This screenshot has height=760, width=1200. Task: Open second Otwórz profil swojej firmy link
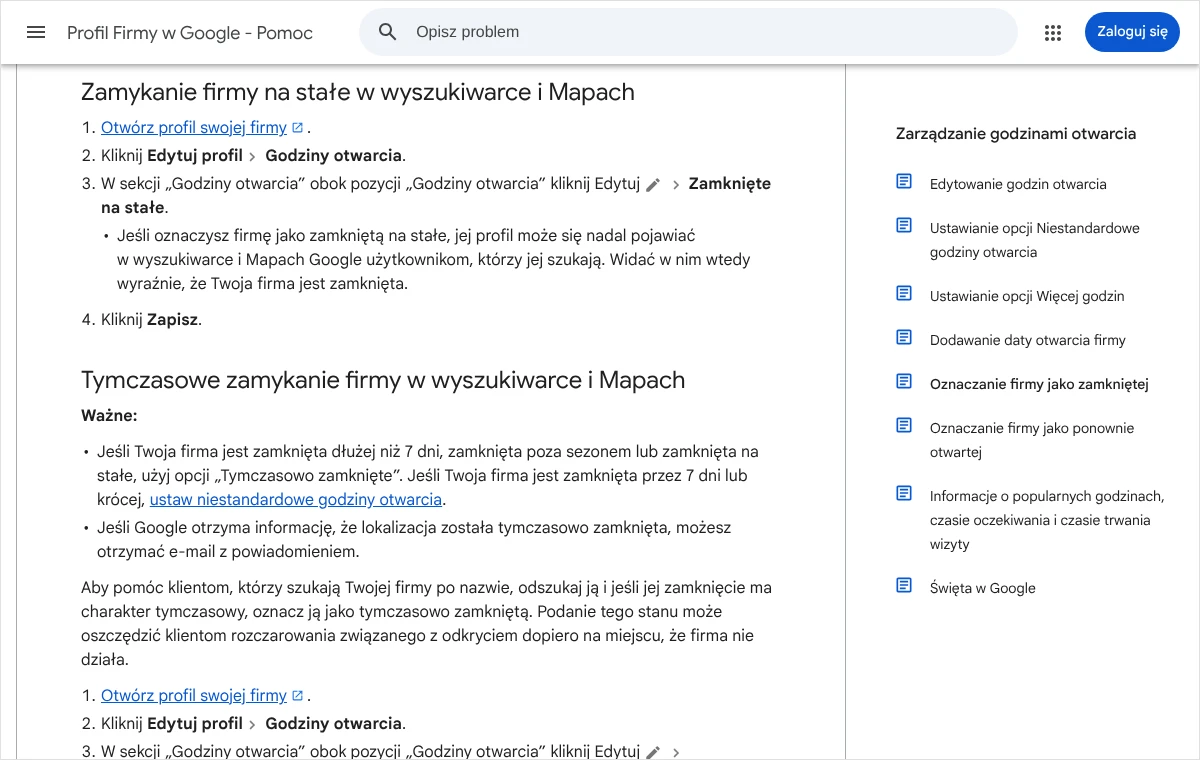point(194,696)
